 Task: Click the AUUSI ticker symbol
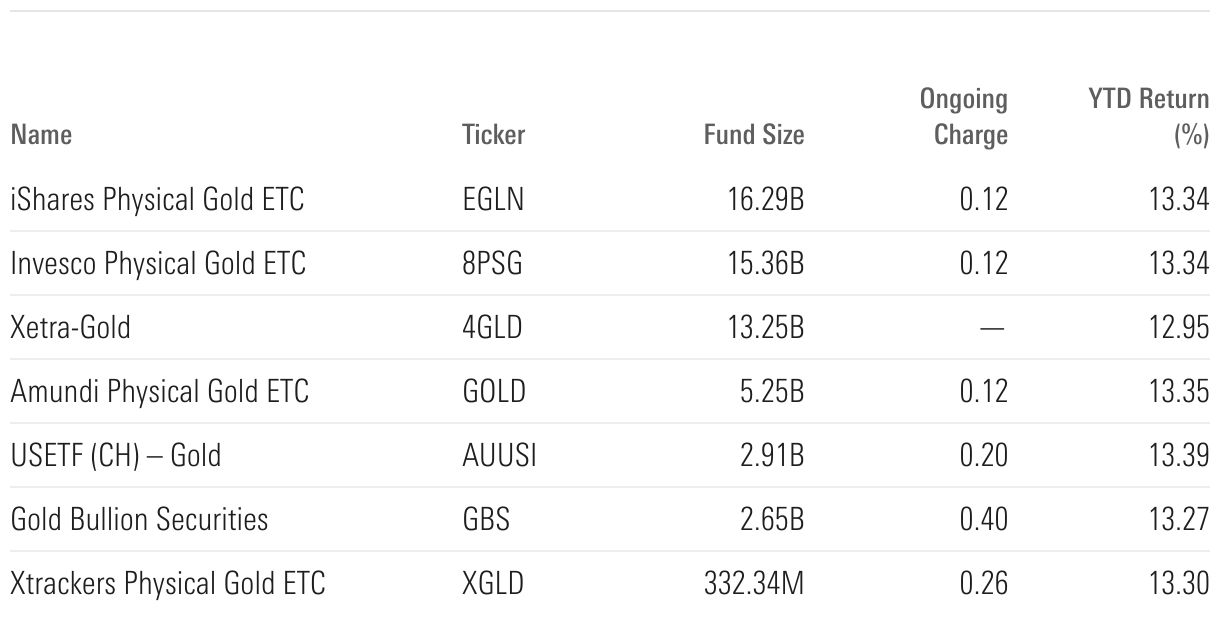coord(500,456)
